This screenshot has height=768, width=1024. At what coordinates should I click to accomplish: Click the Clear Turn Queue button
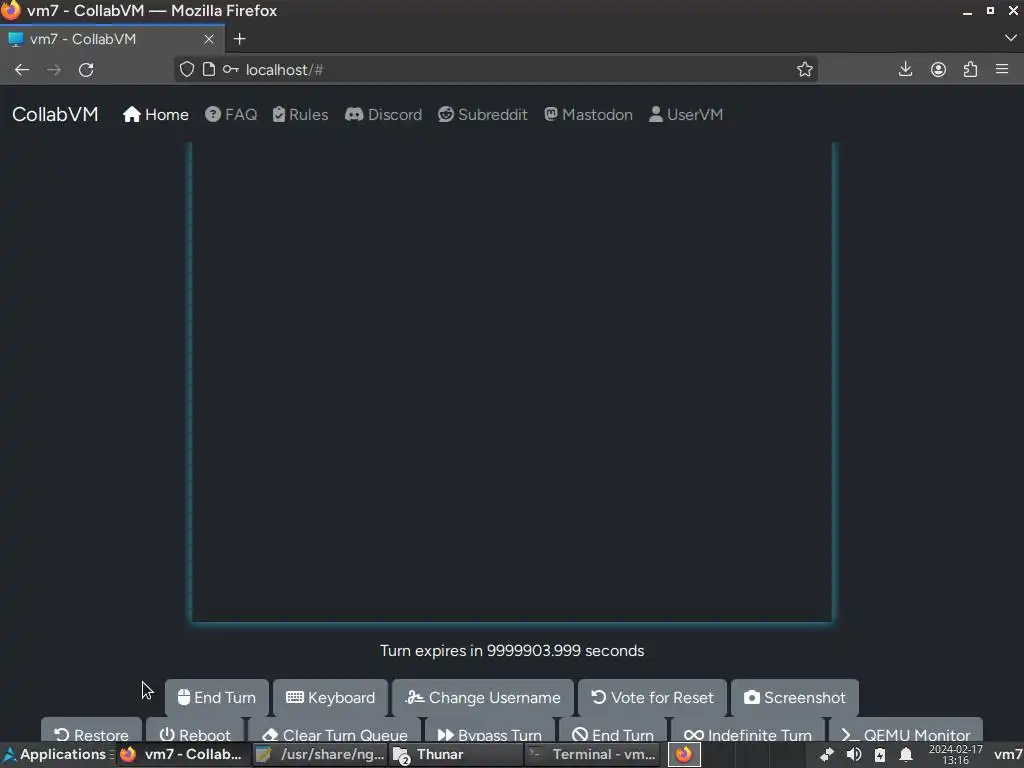[x=334, y=731]
